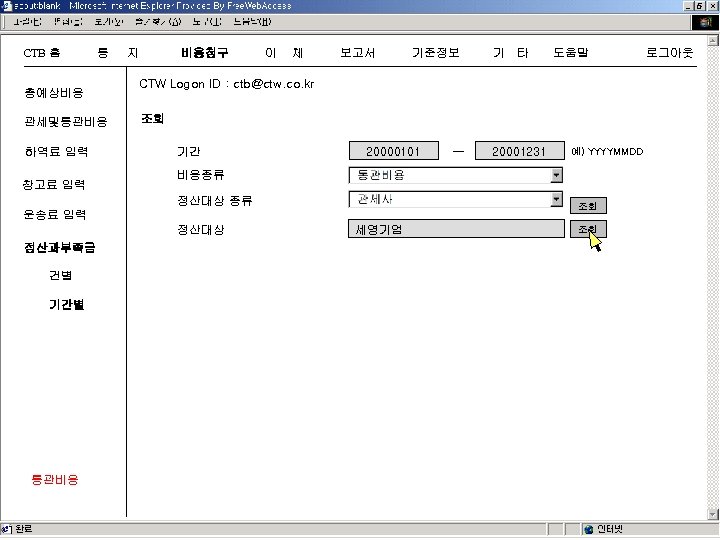720x540 pixels.
Task: Click 조회 button next to 정산대상 종류
Action: coord(588,206)
